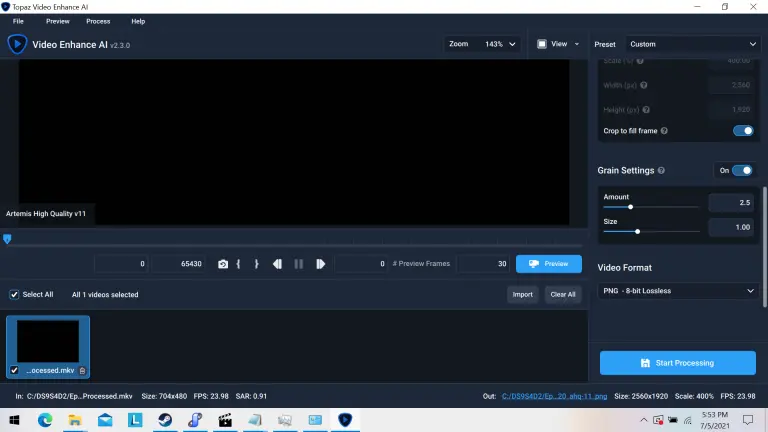Show hidden system tray icons
Image resolution: width=768 pixels, height=432 pixels.
(x=644, y=420)
